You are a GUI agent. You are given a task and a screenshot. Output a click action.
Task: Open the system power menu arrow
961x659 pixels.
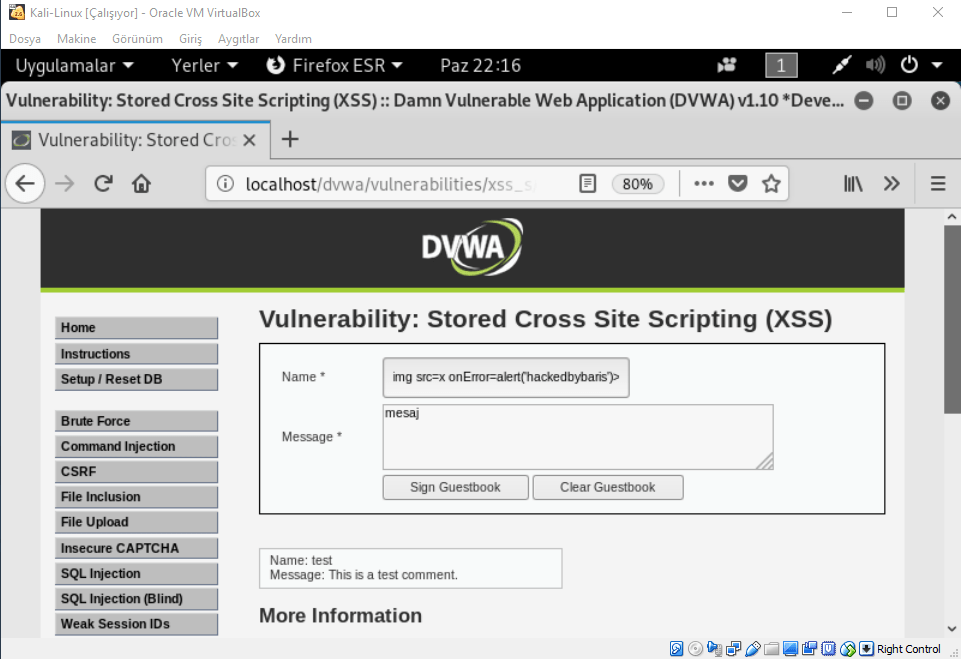937,66
